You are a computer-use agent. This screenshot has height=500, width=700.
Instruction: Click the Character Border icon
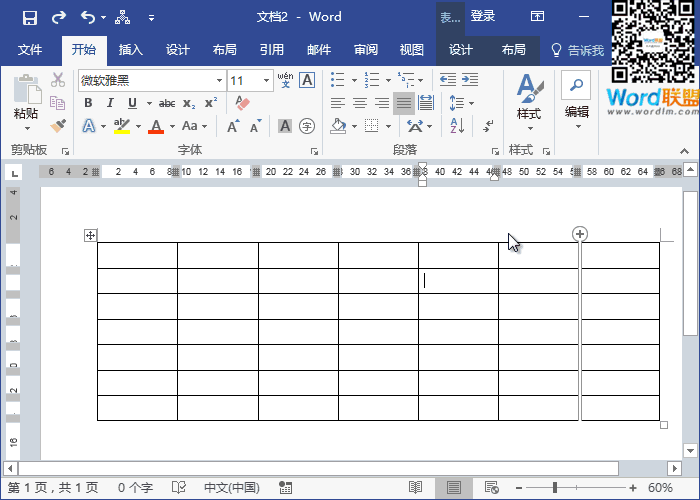pyautogui.click(x=307, y=80)
